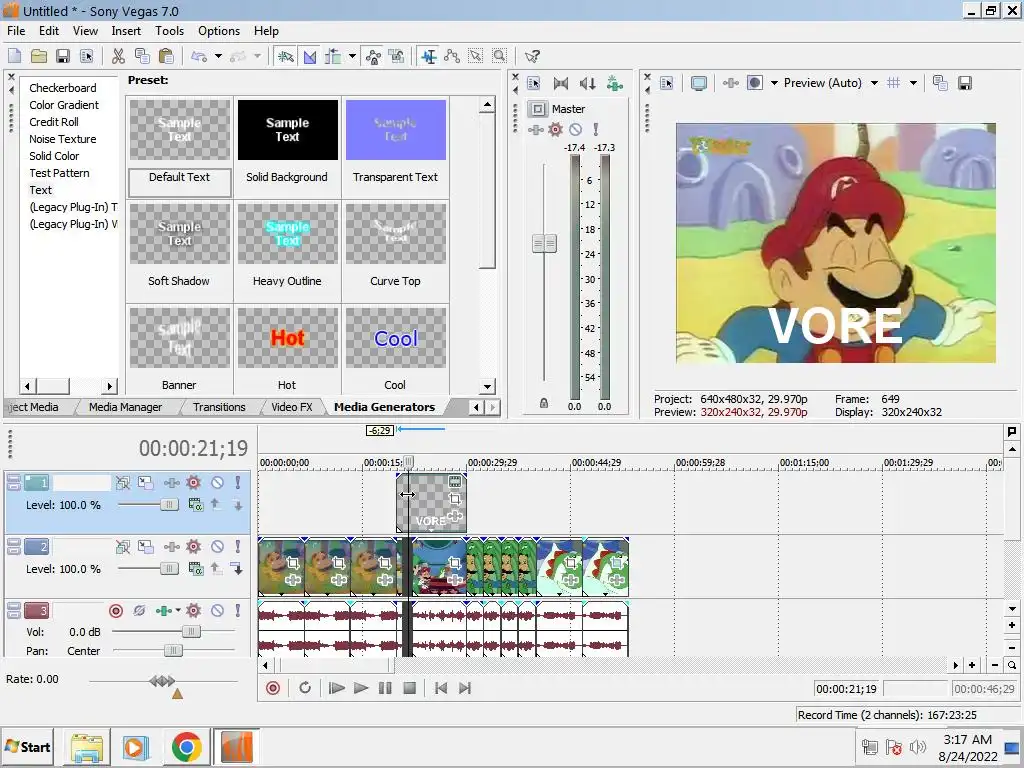Click the New project icon
This screenshot has width=1024, height=768.
tap(14, 56)
